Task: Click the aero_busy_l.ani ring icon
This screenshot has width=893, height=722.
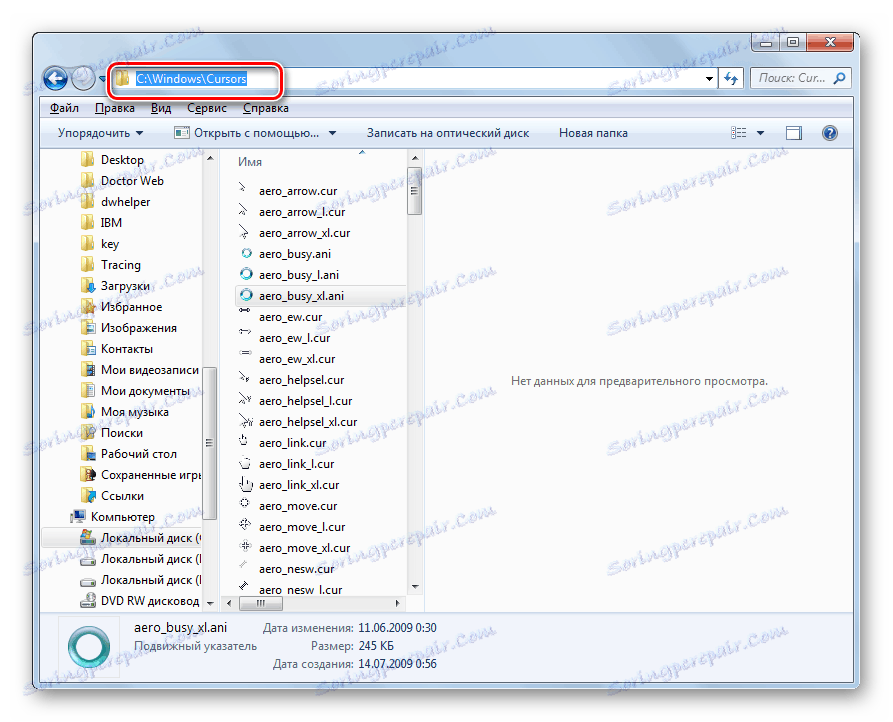Action: (246, 274)
